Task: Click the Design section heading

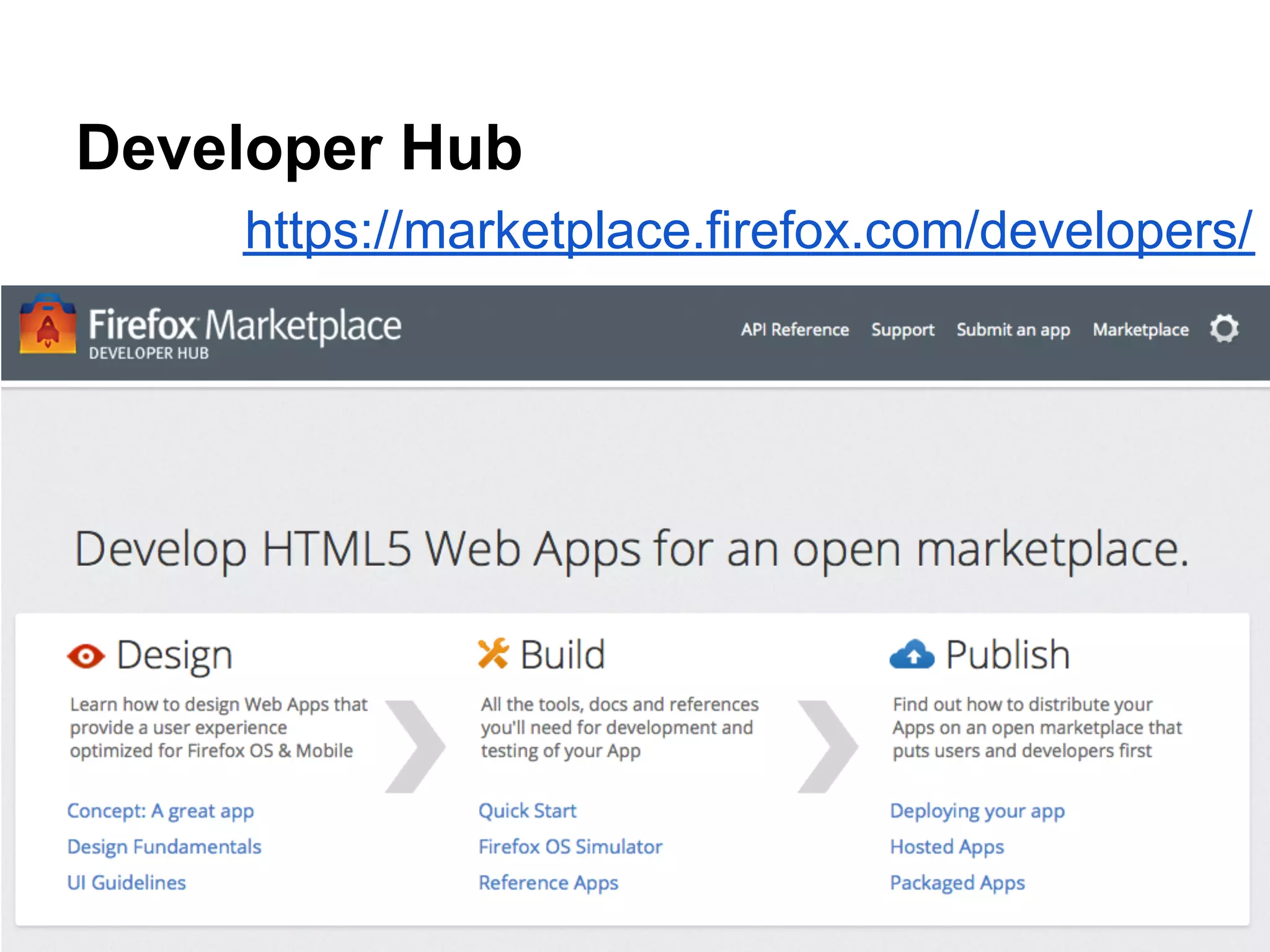Action: point(175,656)
